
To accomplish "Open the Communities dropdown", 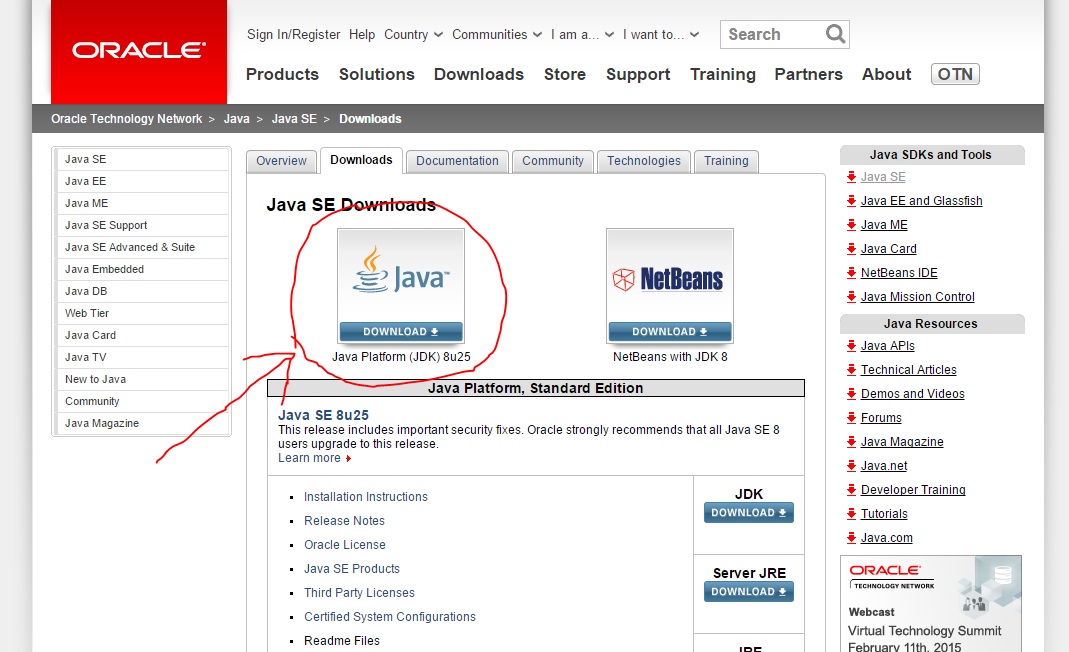I will [497, 35].
